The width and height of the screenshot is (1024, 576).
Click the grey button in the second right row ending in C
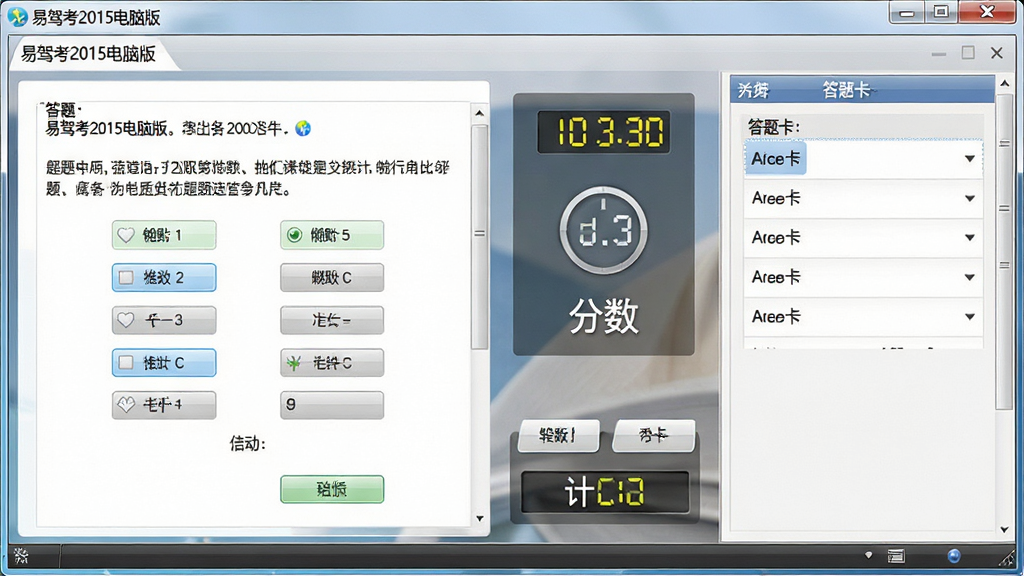[x=332, y=278]
